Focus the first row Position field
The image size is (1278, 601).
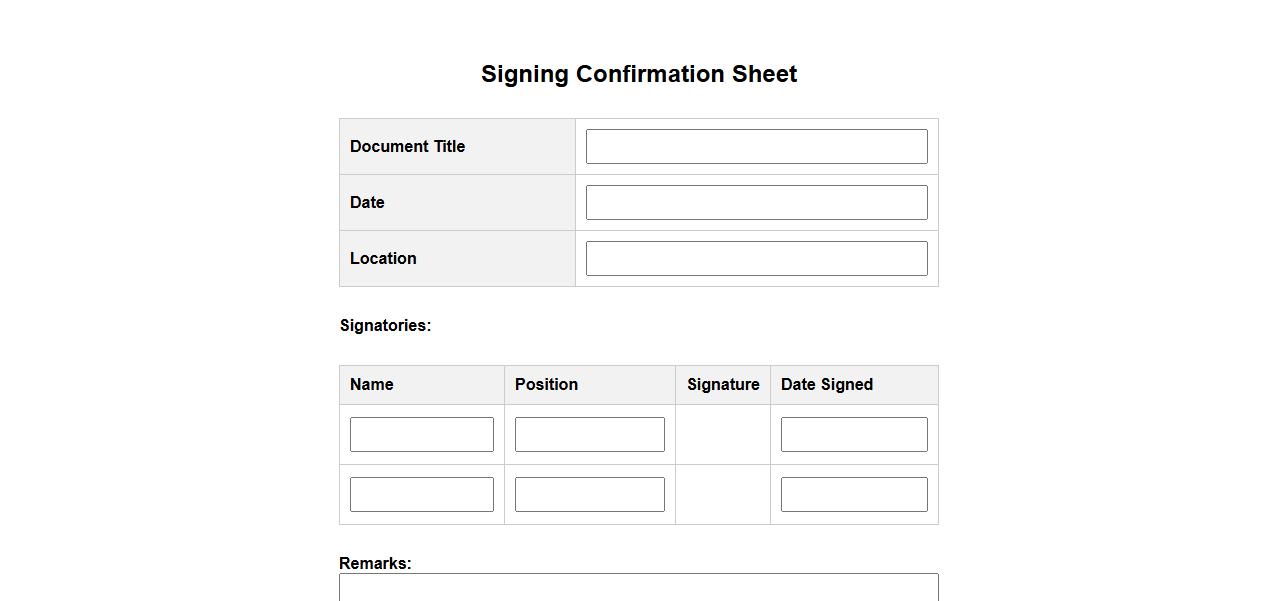point(589,435)
